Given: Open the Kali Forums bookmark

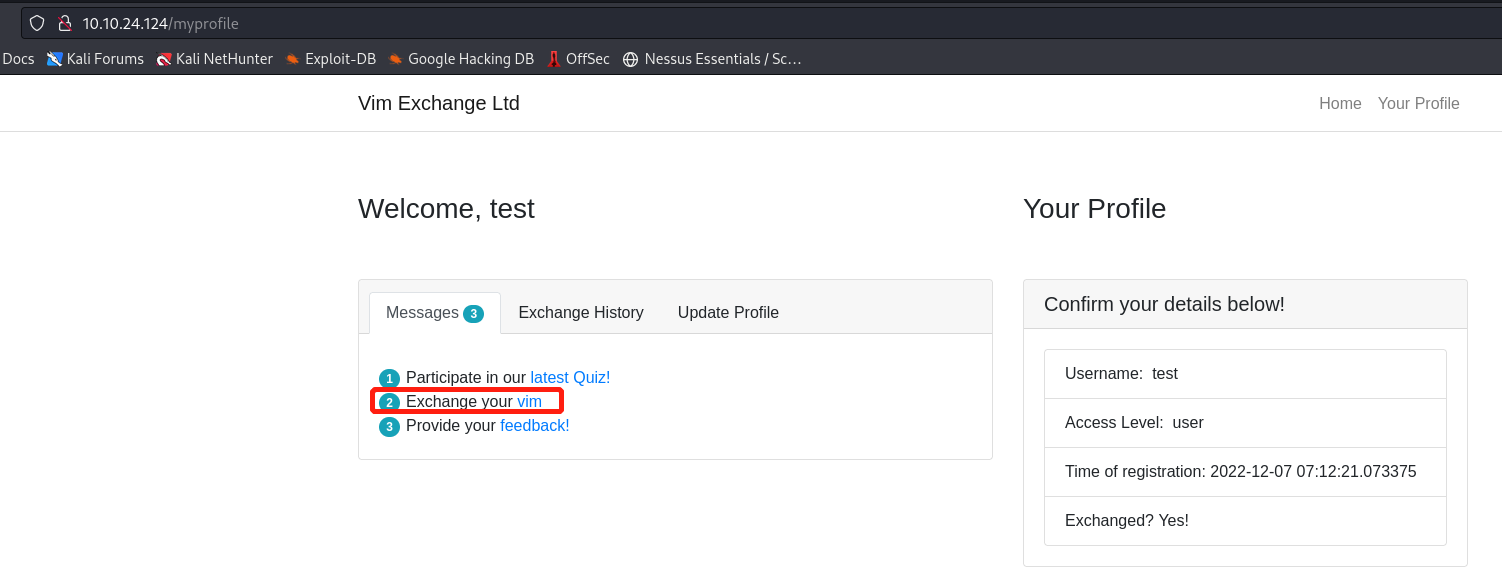Looking at the screenshot, I should coord(96,59).
